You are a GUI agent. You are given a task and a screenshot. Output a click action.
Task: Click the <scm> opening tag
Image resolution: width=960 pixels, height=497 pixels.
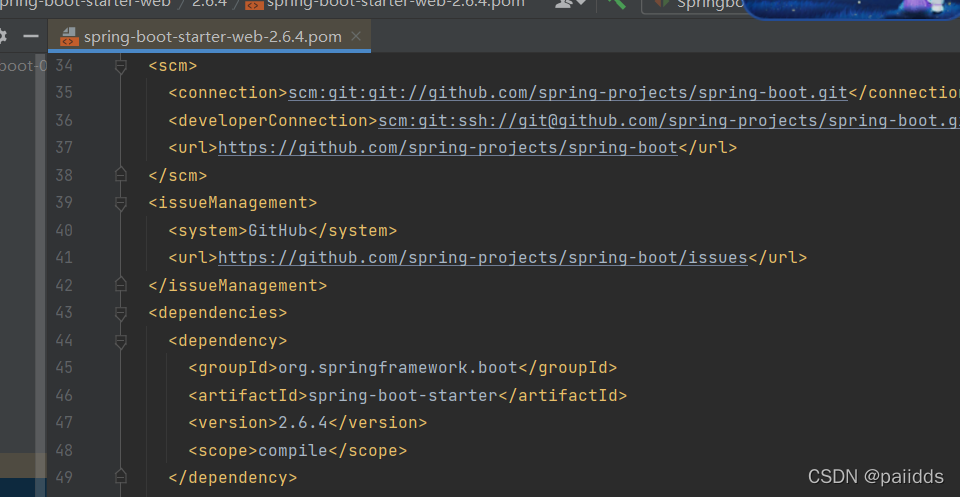click(173, 65)
